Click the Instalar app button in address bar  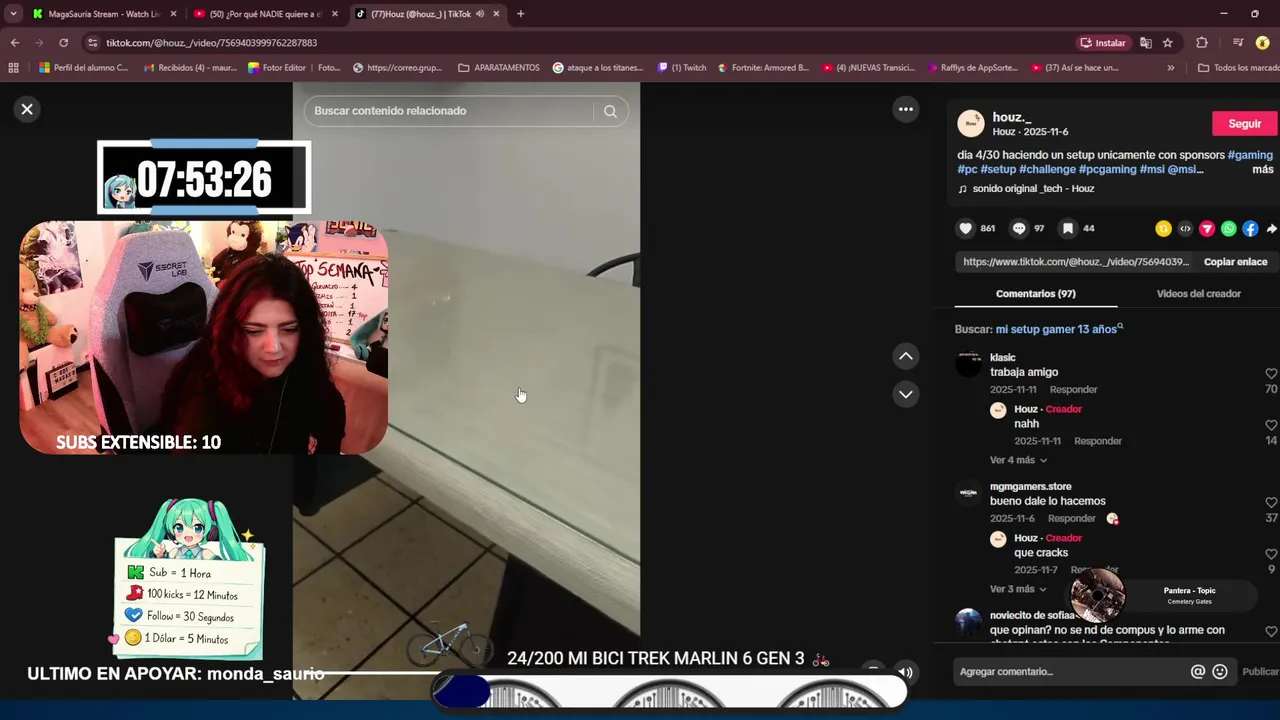tap(1102, 43)
